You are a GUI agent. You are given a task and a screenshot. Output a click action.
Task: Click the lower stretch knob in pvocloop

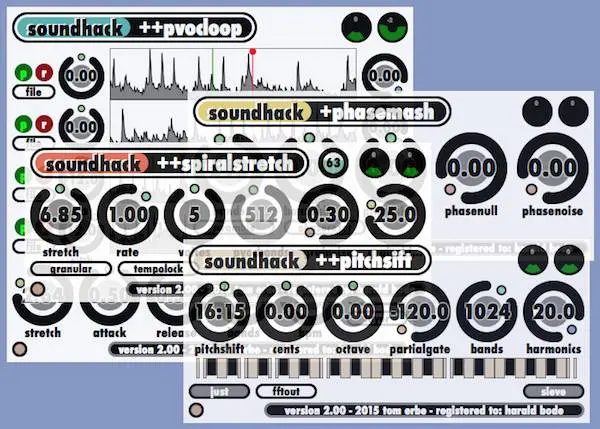42,306
